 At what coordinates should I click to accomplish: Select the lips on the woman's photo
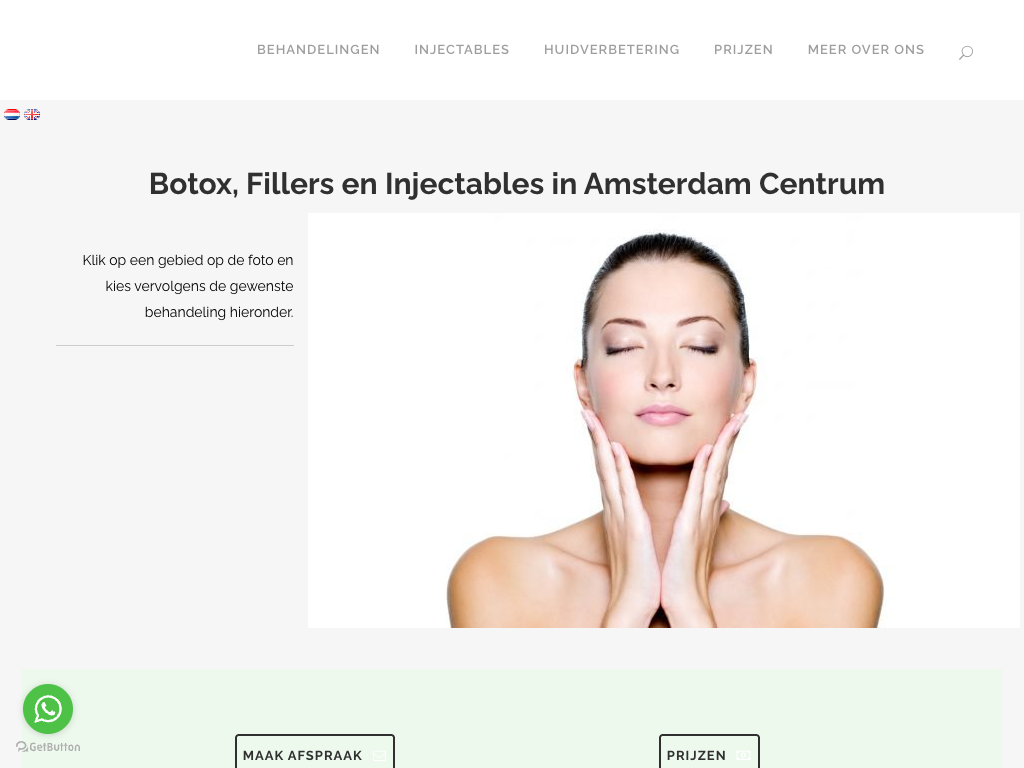662,415
